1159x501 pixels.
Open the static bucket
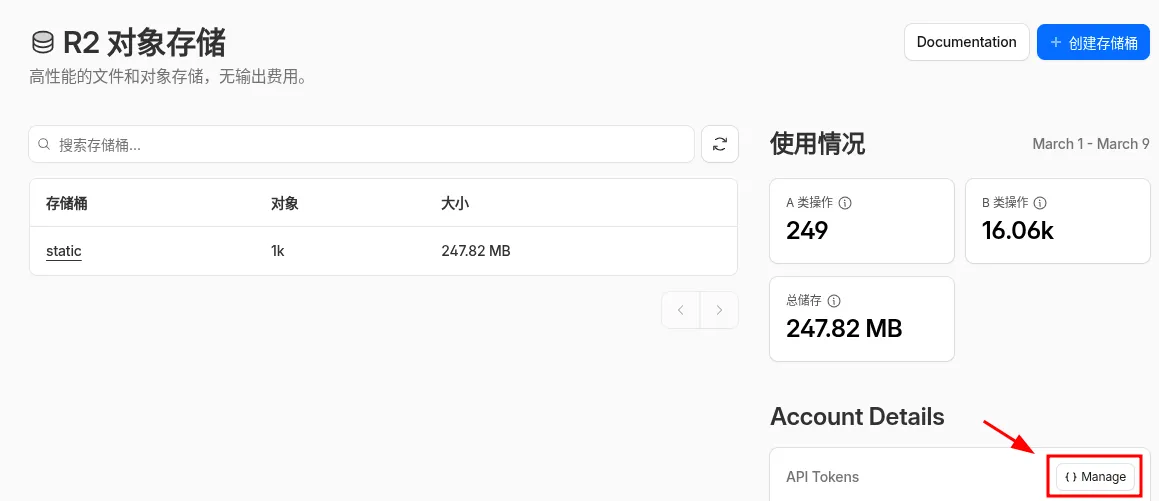coord(64,251)
